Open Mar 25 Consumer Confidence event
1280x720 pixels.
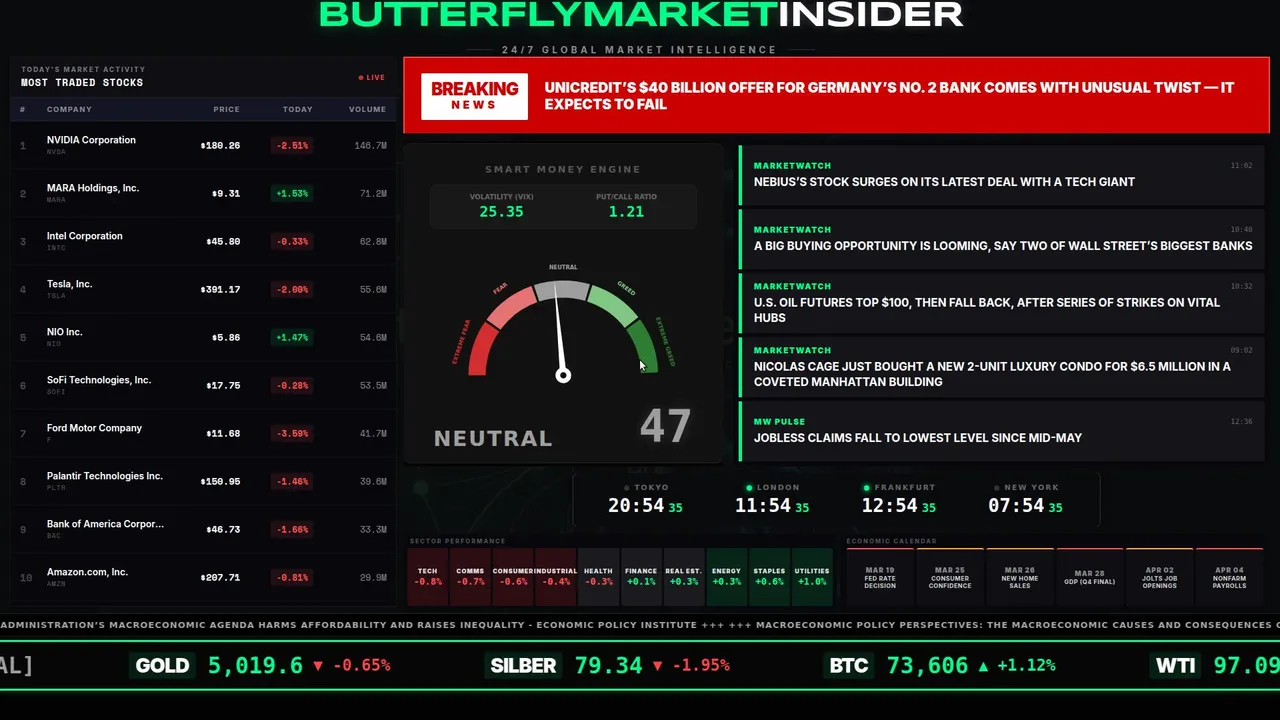[x=950, y=577]
